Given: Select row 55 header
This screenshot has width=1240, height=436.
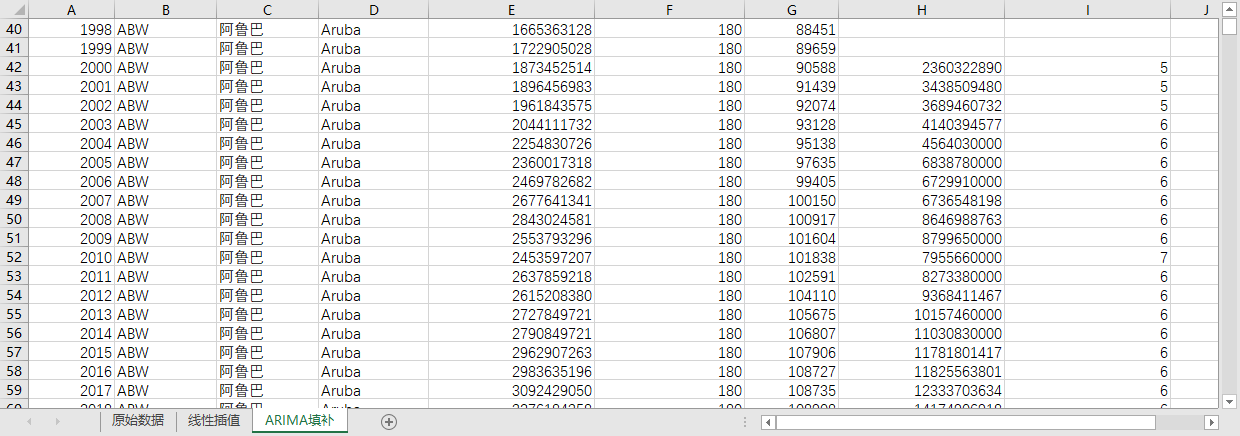Looking at the screenshot, I should tap(14, 315).
